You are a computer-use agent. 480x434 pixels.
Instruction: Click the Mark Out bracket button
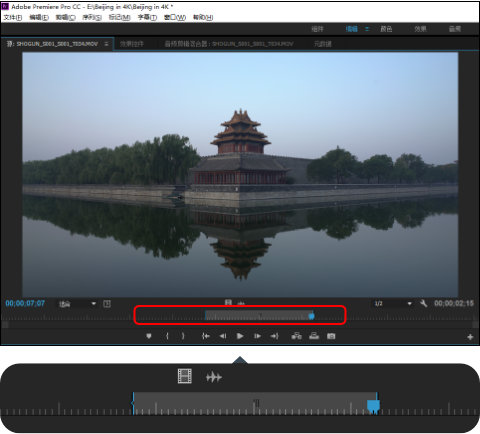183,336
